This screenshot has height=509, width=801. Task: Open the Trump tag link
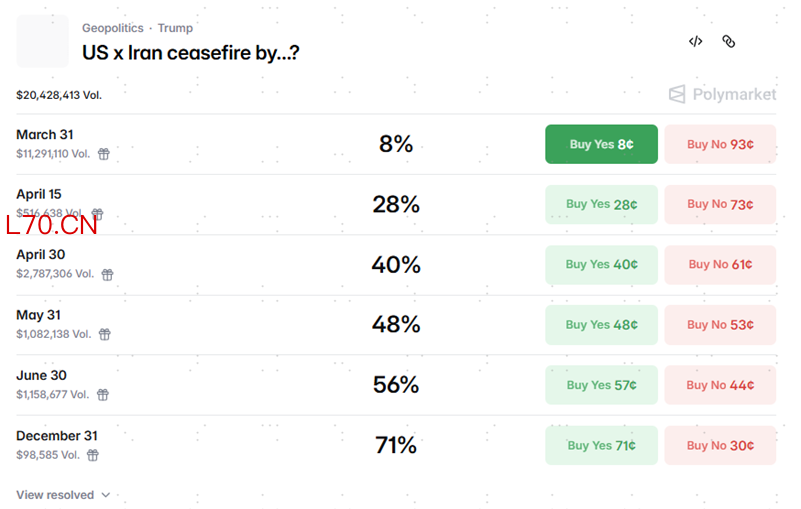coord(175,28)
